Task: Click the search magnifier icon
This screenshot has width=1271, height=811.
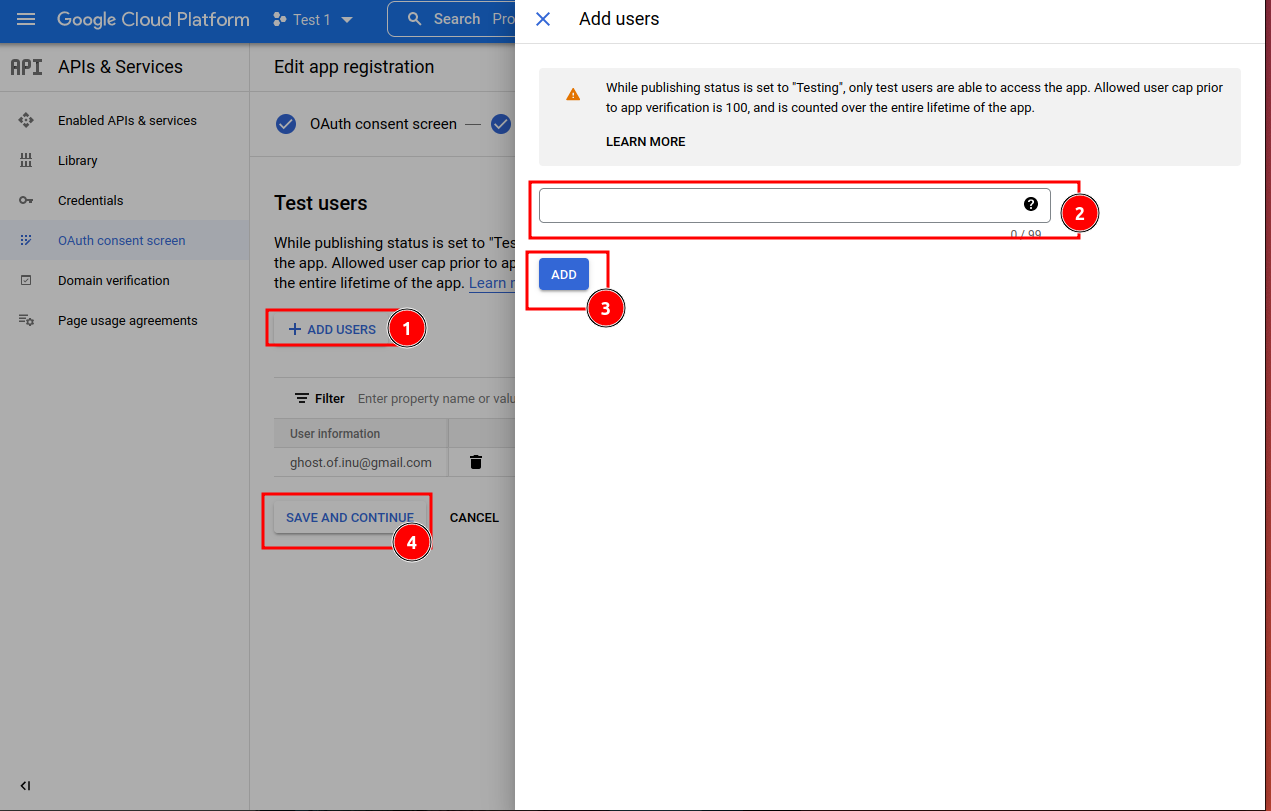Action: coord(415,19)
